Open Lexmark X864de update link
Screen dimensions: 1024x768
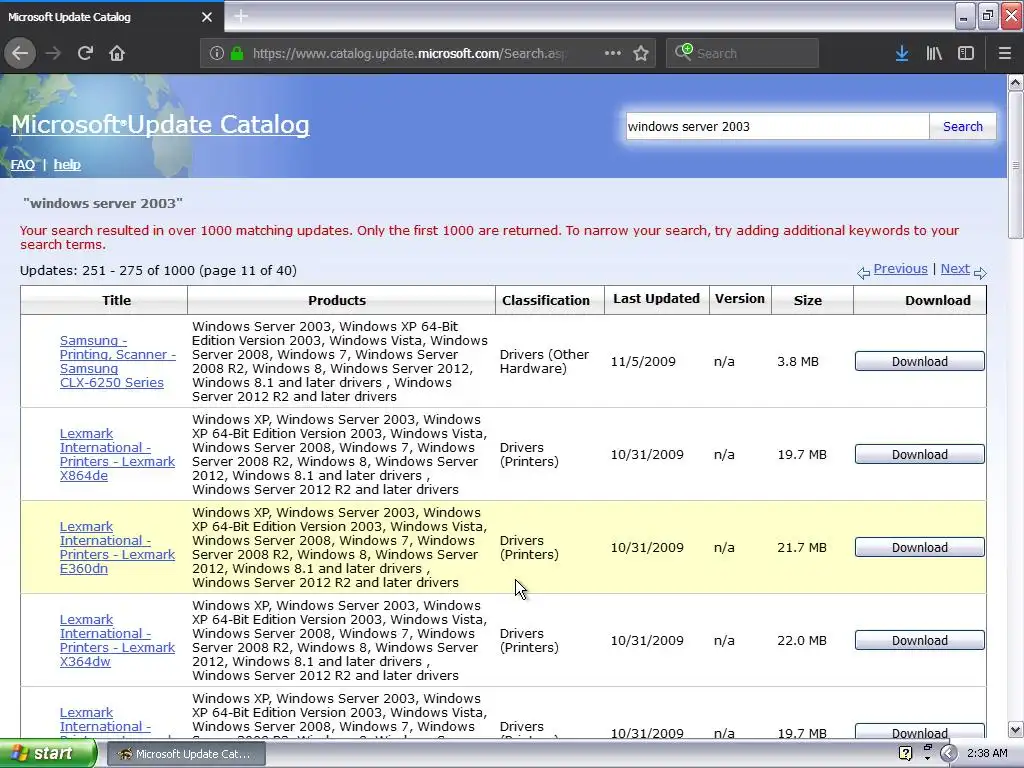click(118, 455)
